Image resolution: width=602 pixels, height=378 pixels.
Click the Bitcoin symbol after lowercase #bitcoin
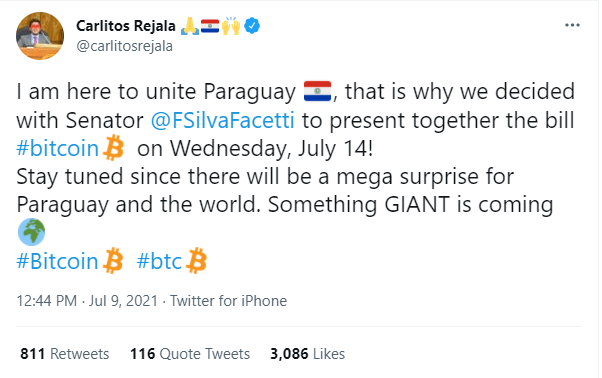pos(114,147)
